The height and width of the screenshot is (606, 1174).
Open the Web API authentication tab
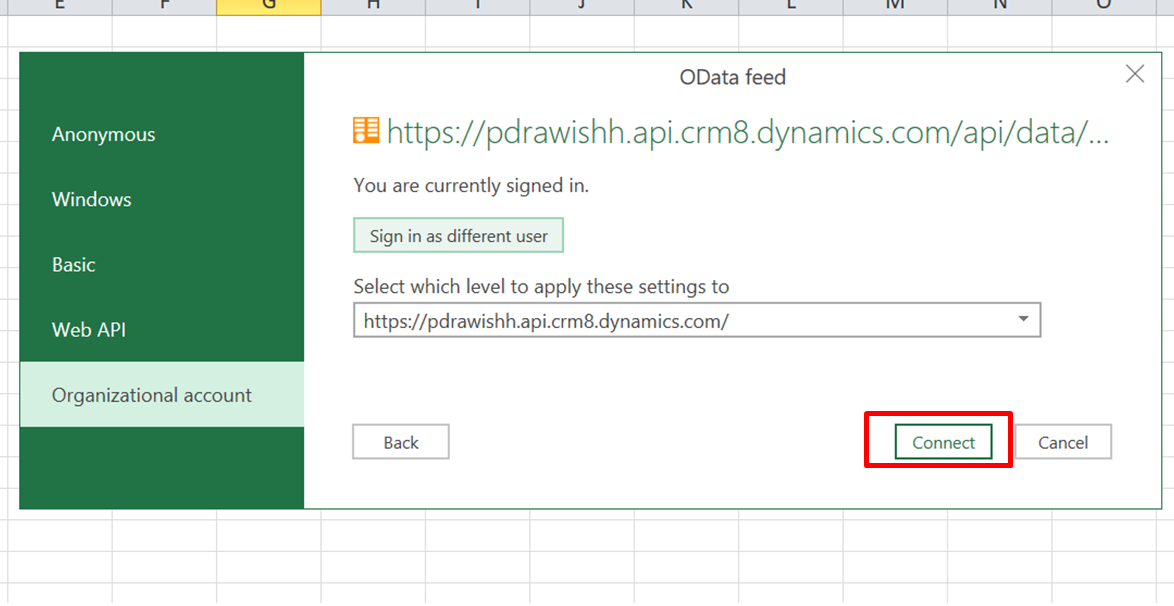point(89,330)
